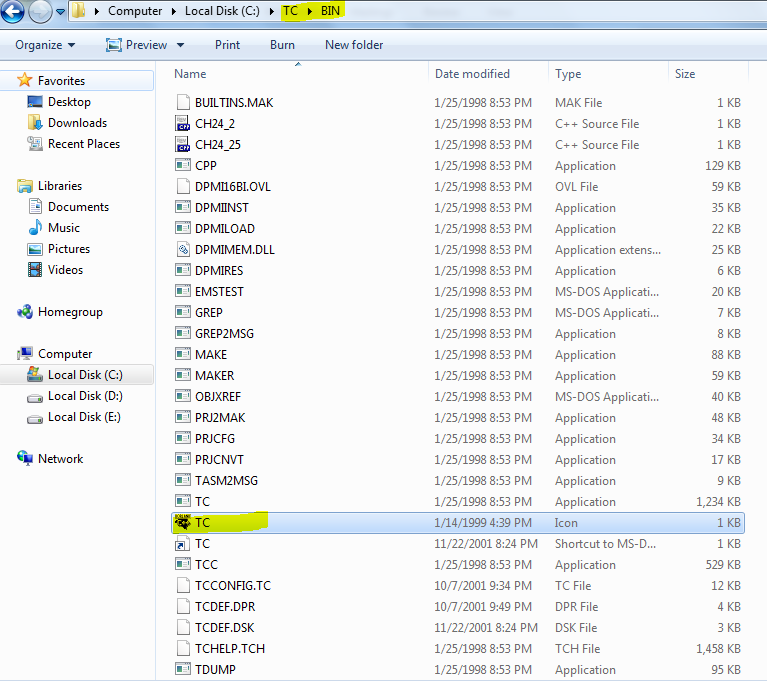Image resolution: width=767 pixels, height=681 pixels.
Task: Expand the Preview dropdown arrow
Action: pyautogui.click(x=180, y=45)
